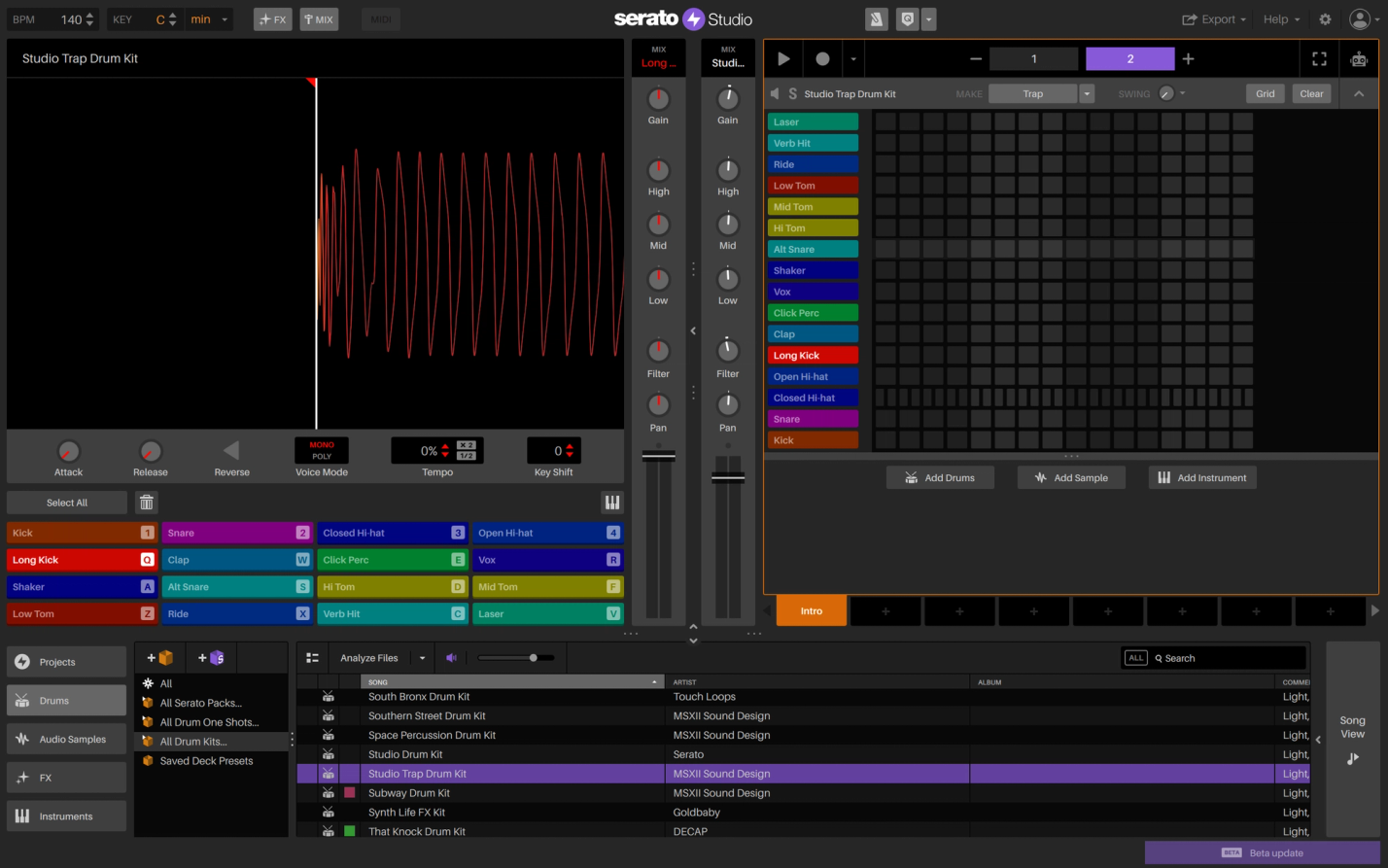Adjust the browser preview volume slider
1388x868 pixels.
(x=534, y=657)
